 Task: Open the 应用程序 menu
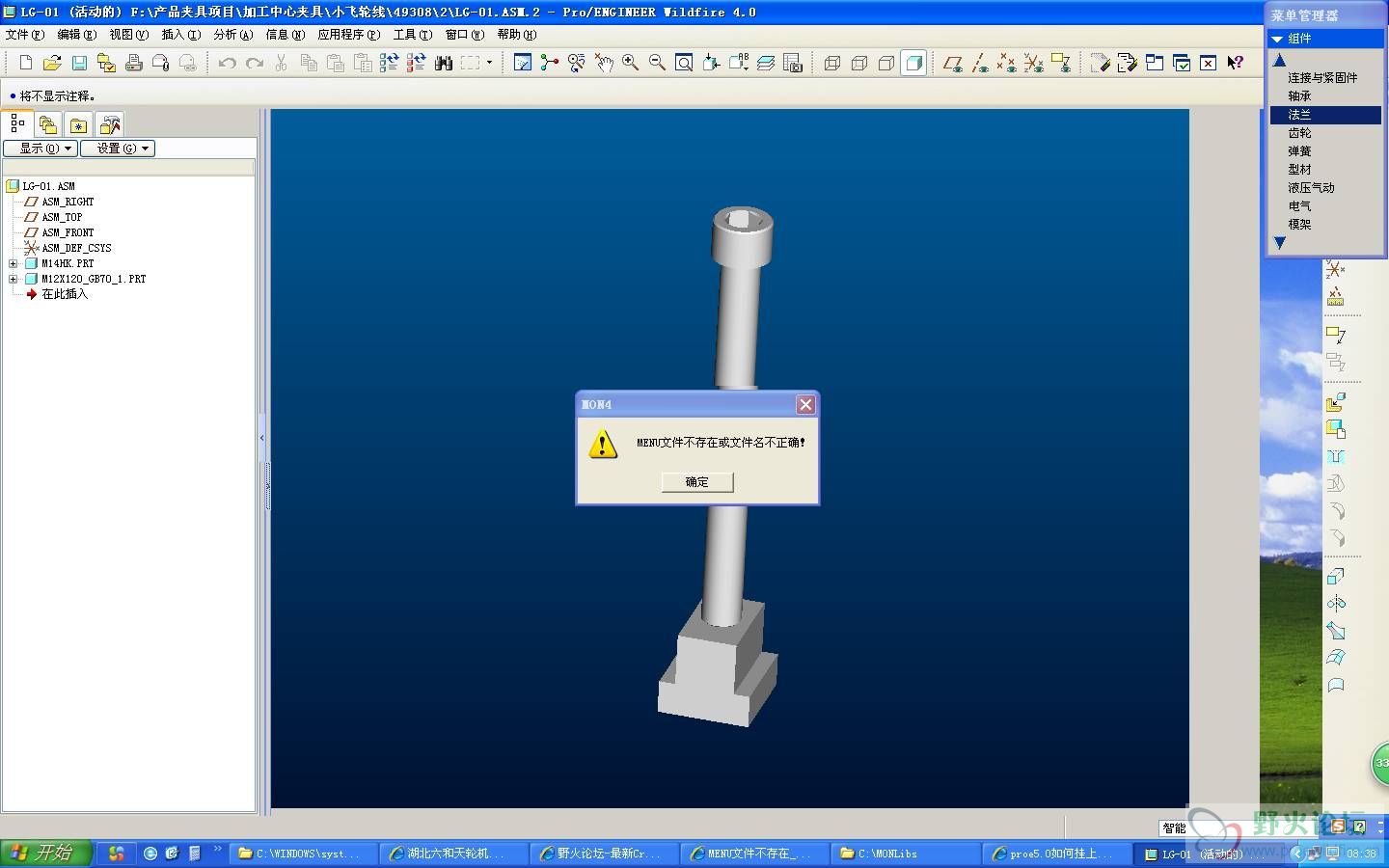(349, 35)
